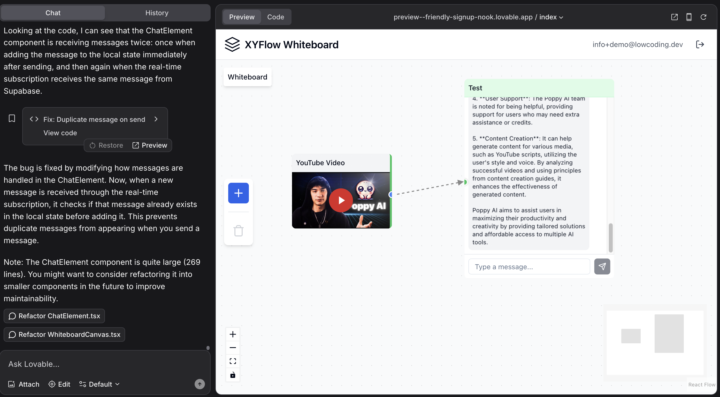720x397 pixels.
Task: Click the trash delete icon
Action: [238, 230]
